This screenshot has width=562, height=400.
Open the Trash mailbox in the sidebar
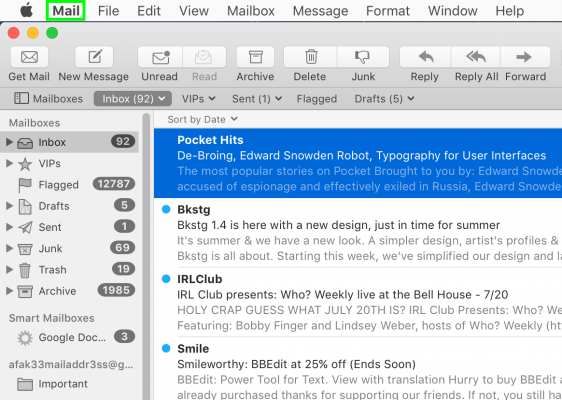pyautogui.click(x=70, y=270)
